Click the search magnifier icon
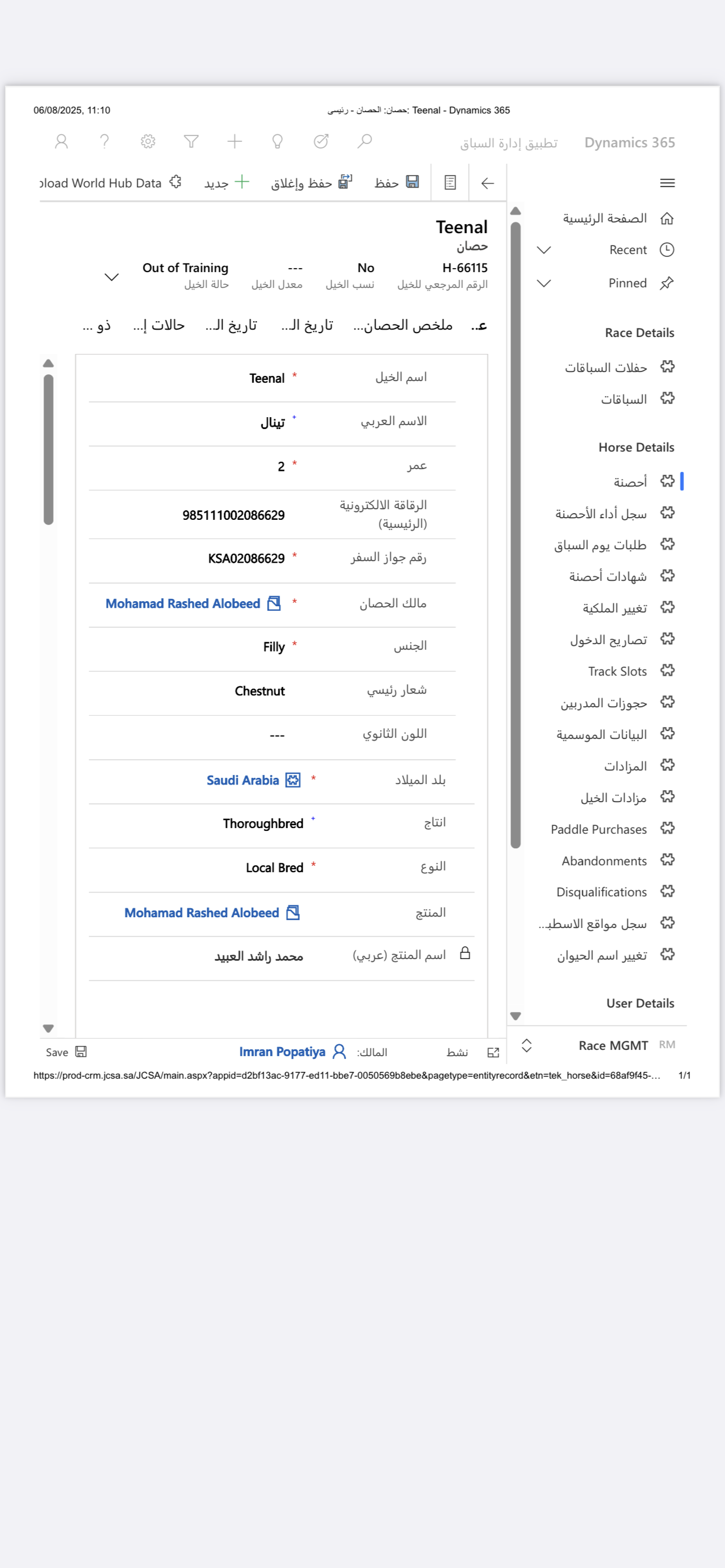Image resolution: width=725 pixels, height=1568 pixels. pyautogui.click(x=364, y=142)
